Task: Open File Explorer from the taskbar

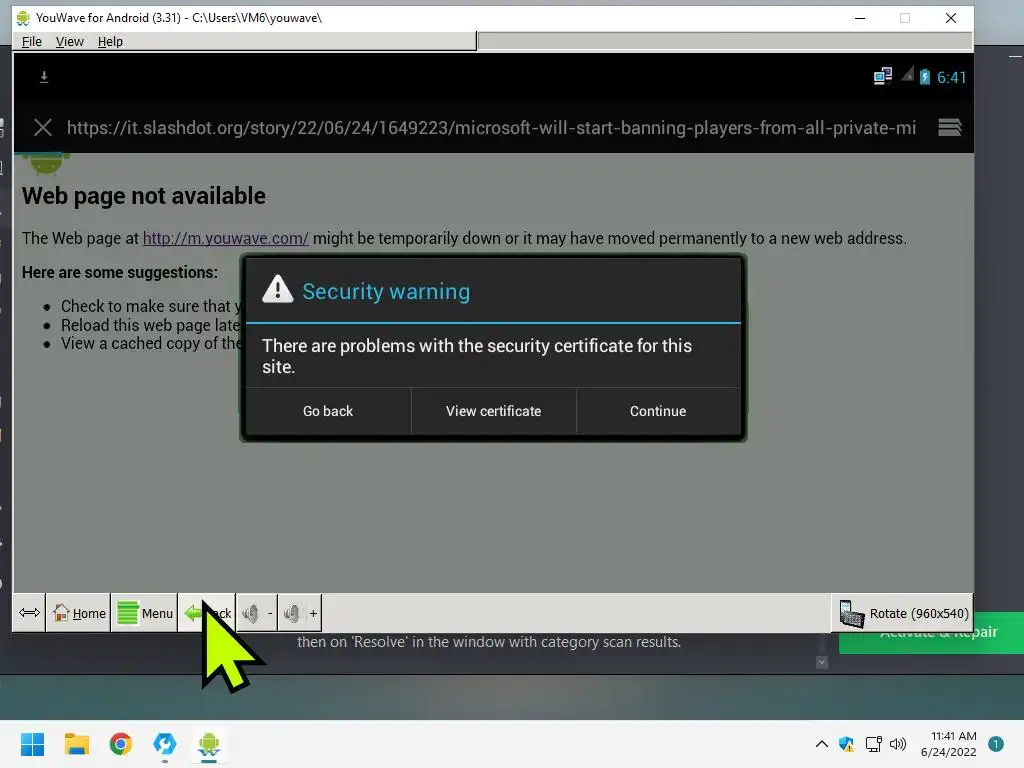Action: (x=76, y=744)
